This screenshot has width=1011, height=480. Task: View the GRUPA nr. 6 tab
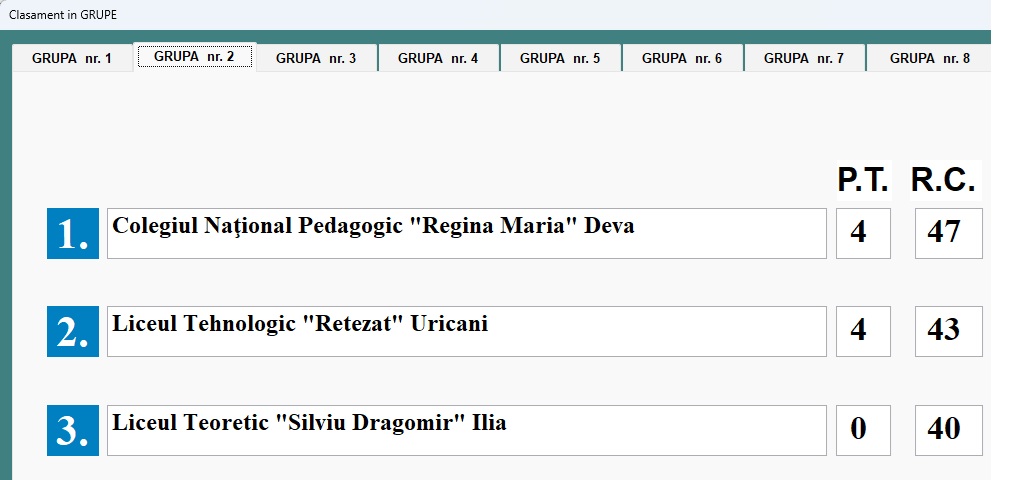(682, 58)
